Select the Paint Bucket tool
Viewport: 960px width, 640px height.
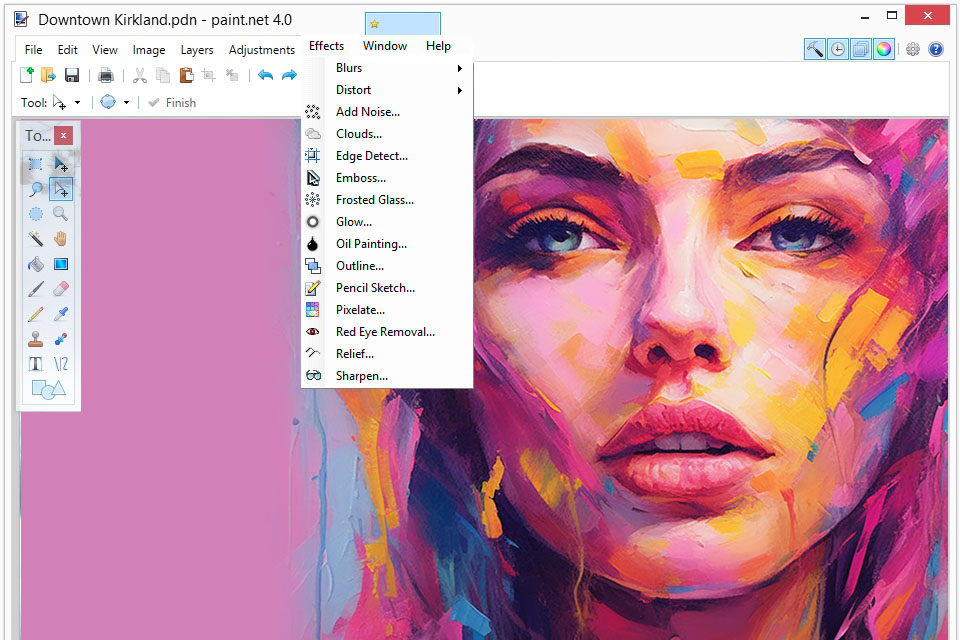pyautogui.click(x=36, y=264)
